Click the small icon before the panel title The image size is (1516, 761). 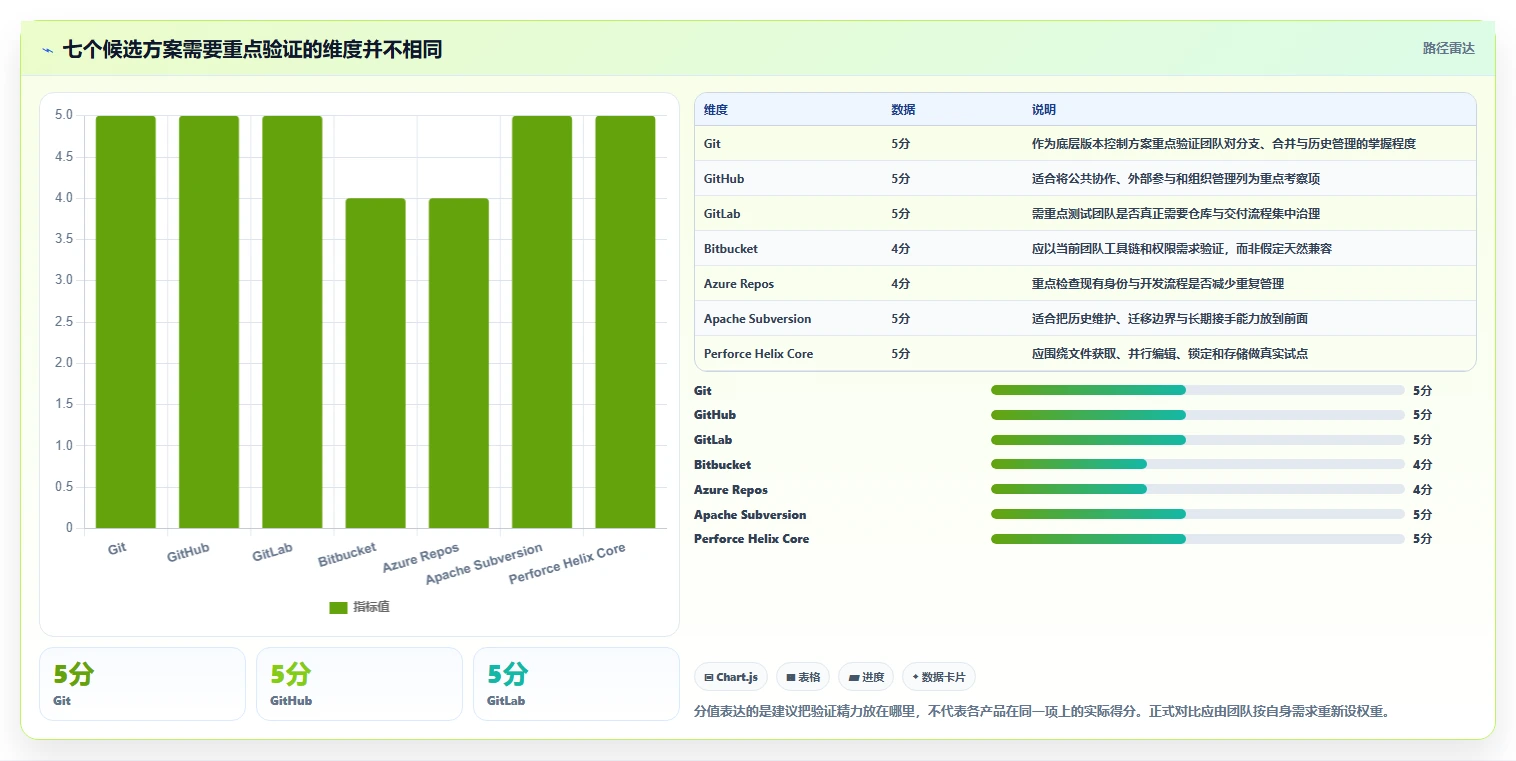click(48, 50)
